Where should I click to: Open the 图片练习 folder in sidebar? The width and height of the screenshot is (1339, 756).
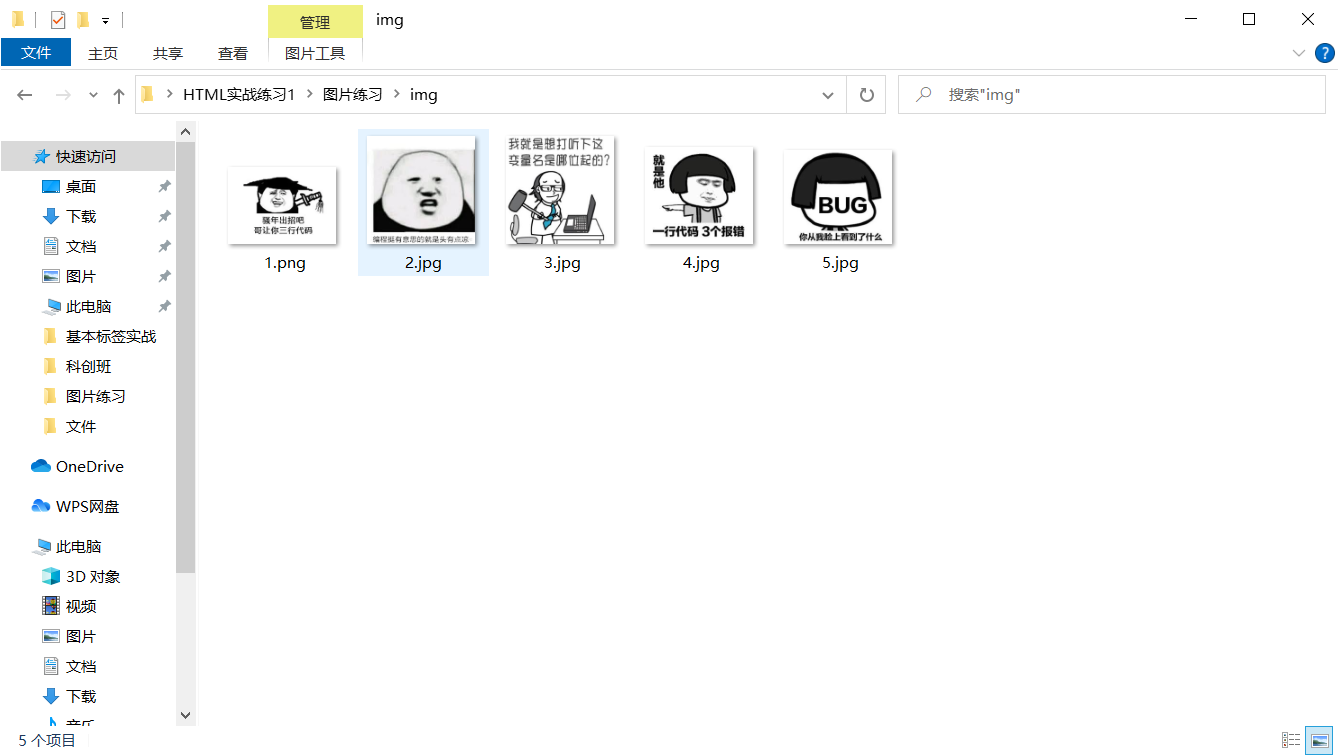pyautogui.click(x=96, y=396)
